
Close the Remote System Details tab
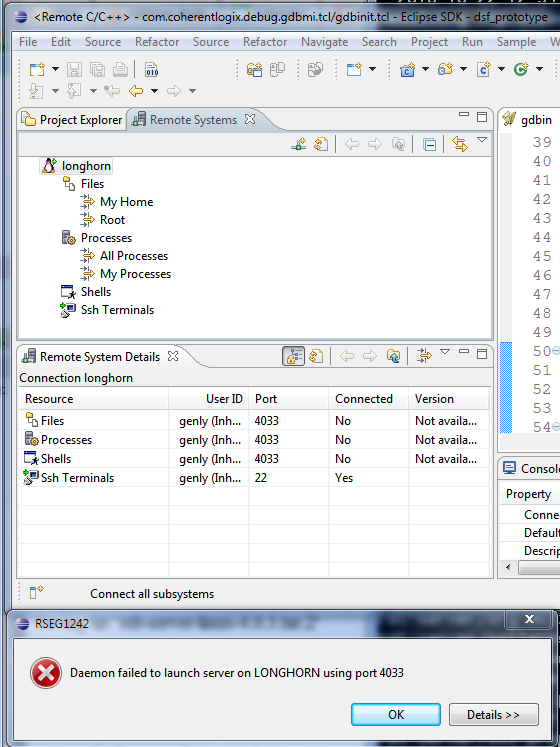[173, 356]
